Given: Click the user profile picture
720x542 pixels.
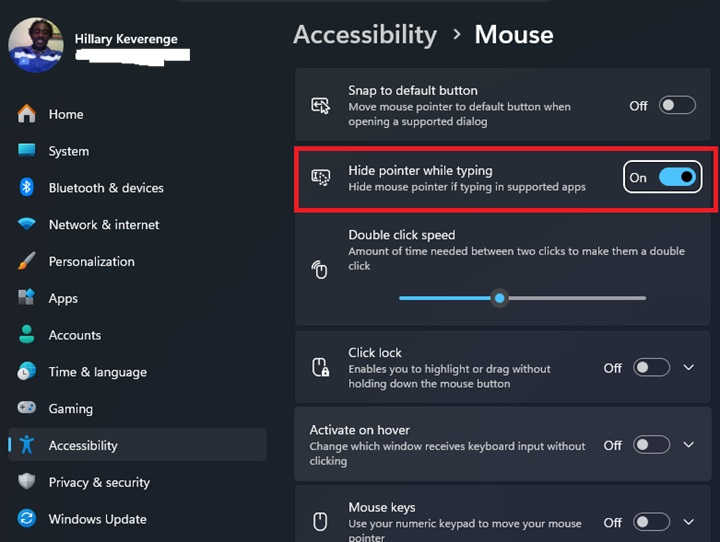Looking at the screenshot, I should (36, 45).
